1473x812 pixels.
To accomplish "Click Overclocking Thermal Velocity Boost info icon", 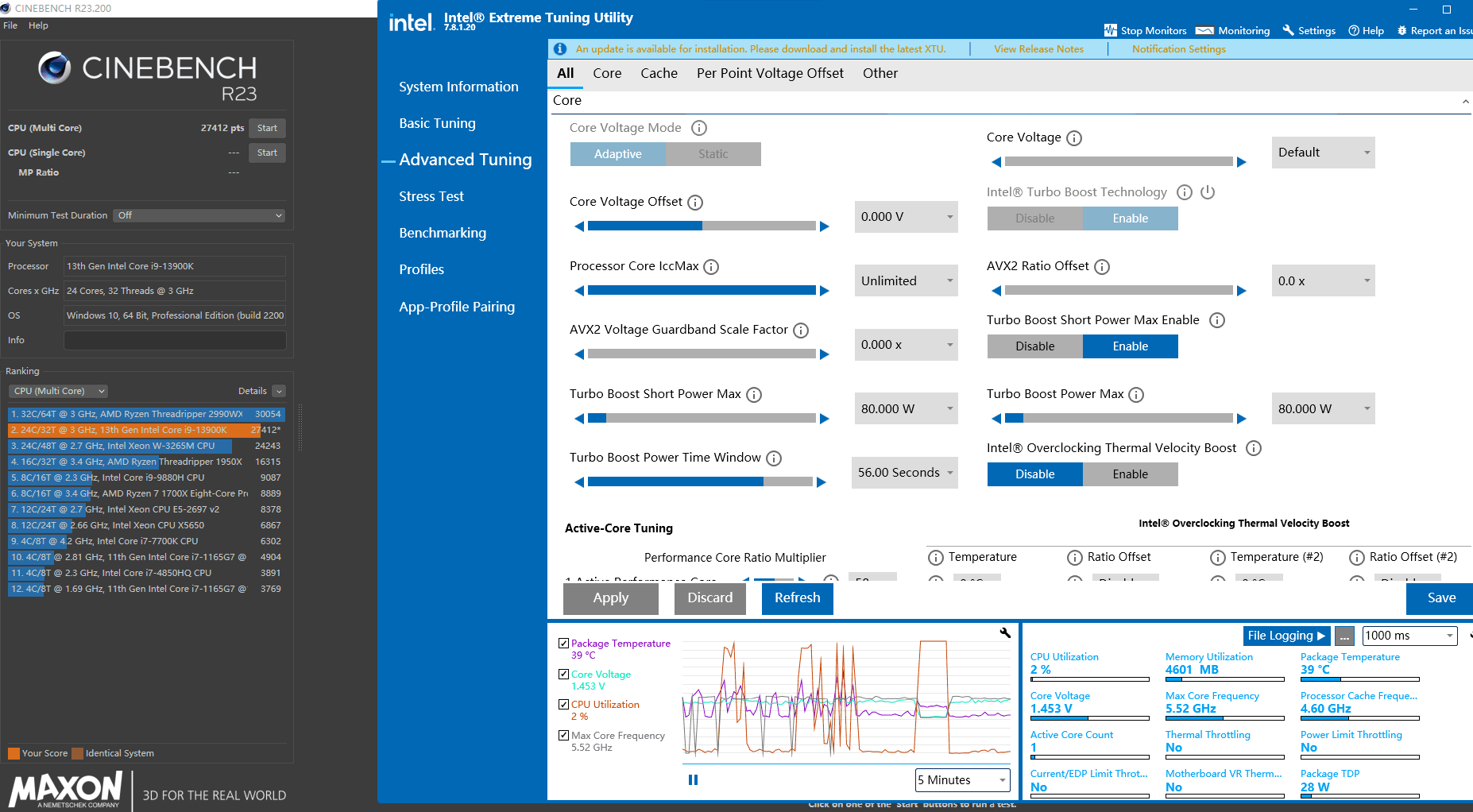I will point(1254,448).
